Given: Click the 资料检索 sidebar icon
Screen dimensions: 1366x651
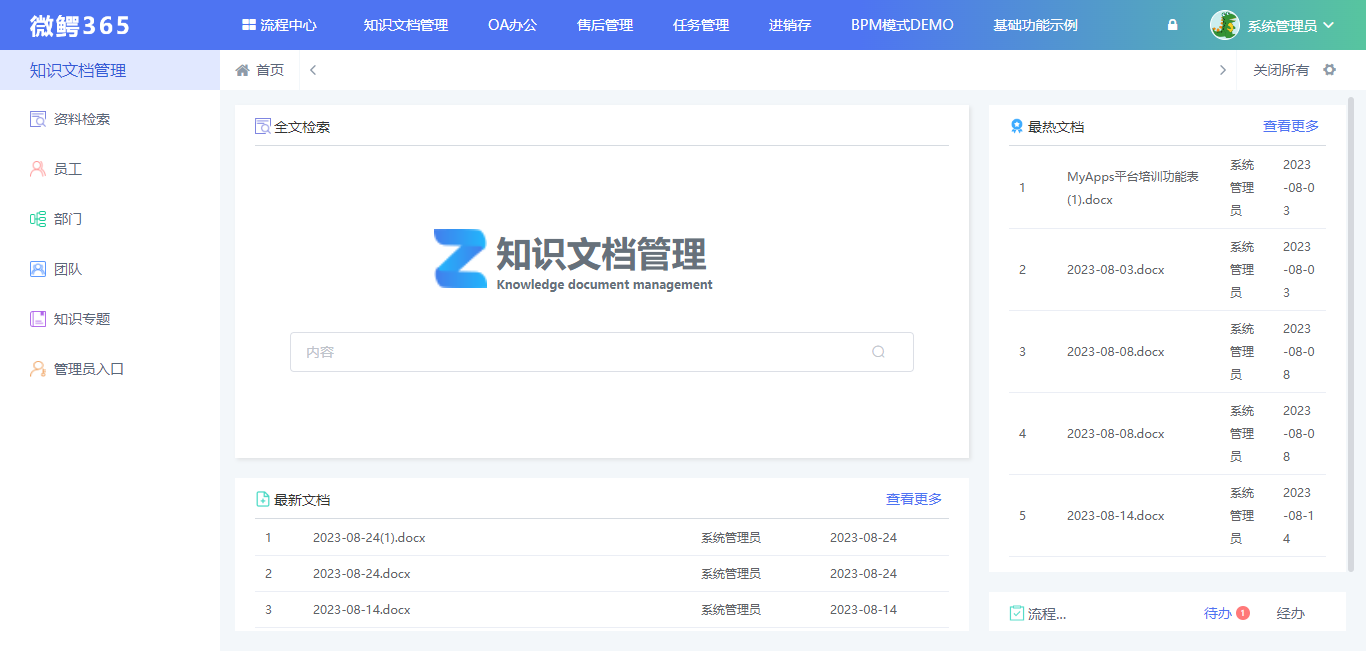Looking at the screenshot, I should point(38,119).
